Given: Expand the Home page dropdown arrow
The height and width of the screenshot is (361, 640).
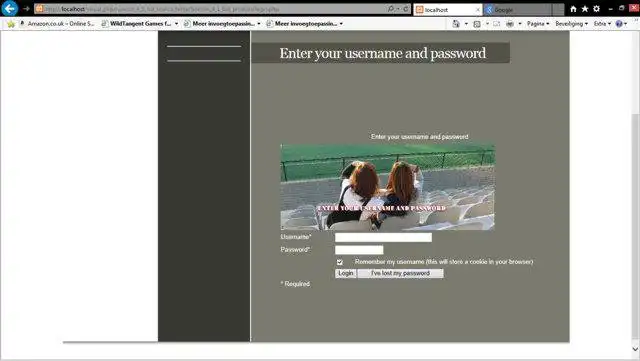Looking at the screenshot, I should tap(466, 24).
